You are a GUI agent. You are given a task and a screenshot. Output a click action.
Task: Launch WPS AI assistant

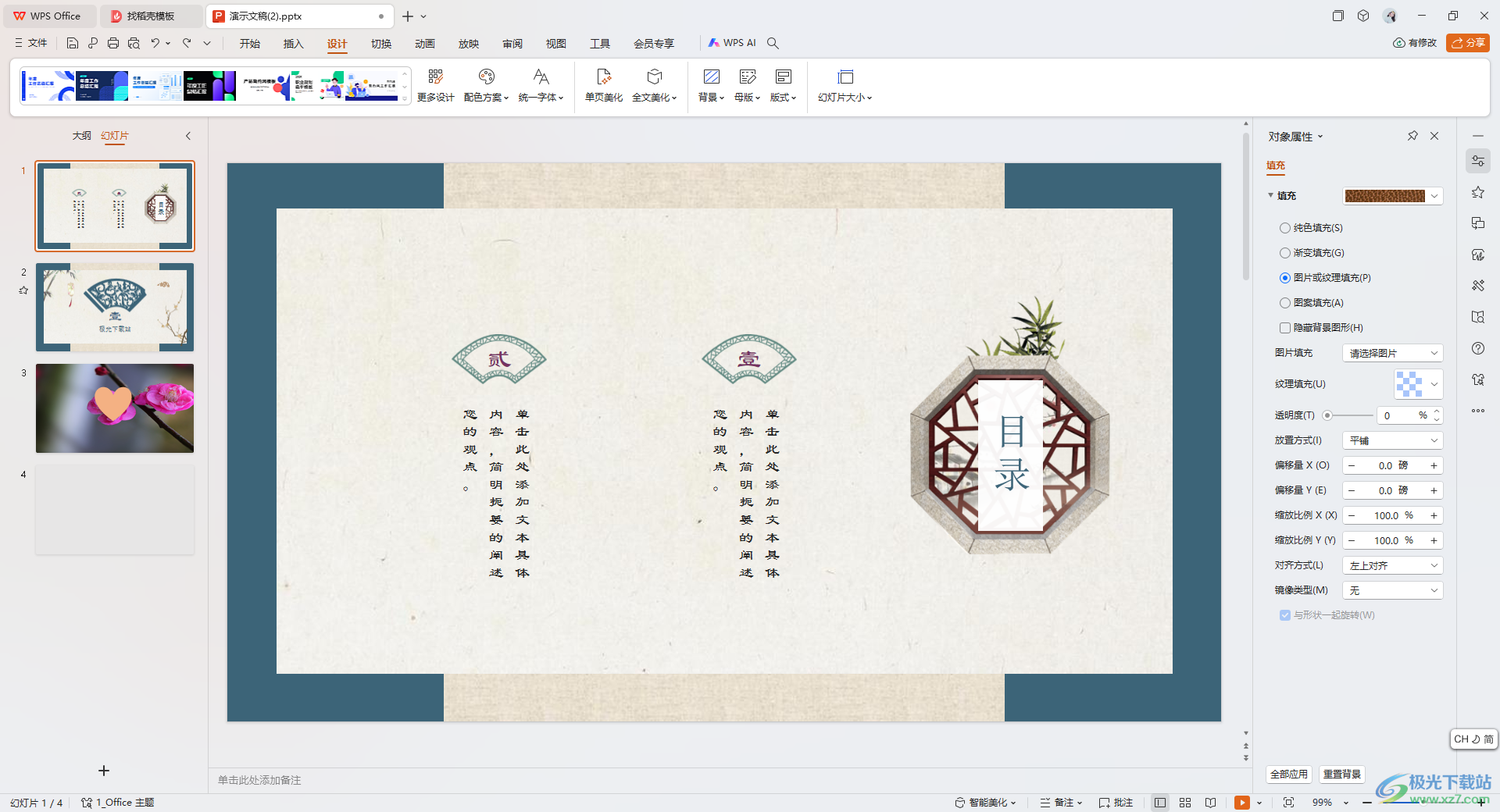tap(732, 43)
